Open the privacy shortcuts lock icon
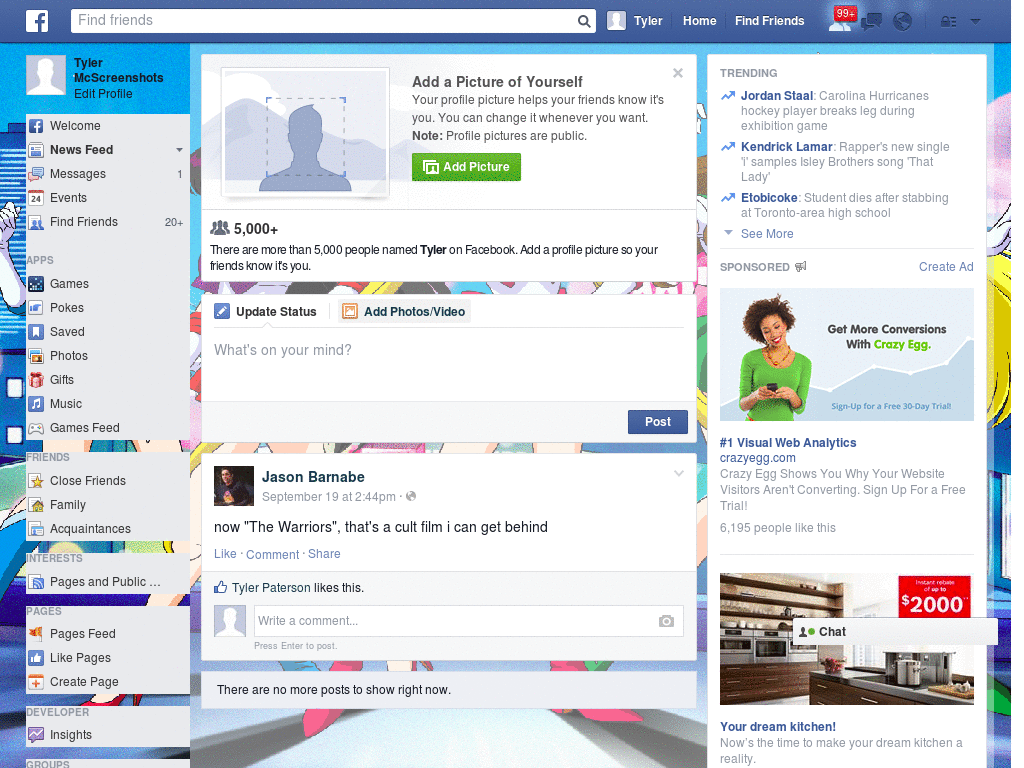The width and height of the screenshot is (1024, 768). (948, 22)
